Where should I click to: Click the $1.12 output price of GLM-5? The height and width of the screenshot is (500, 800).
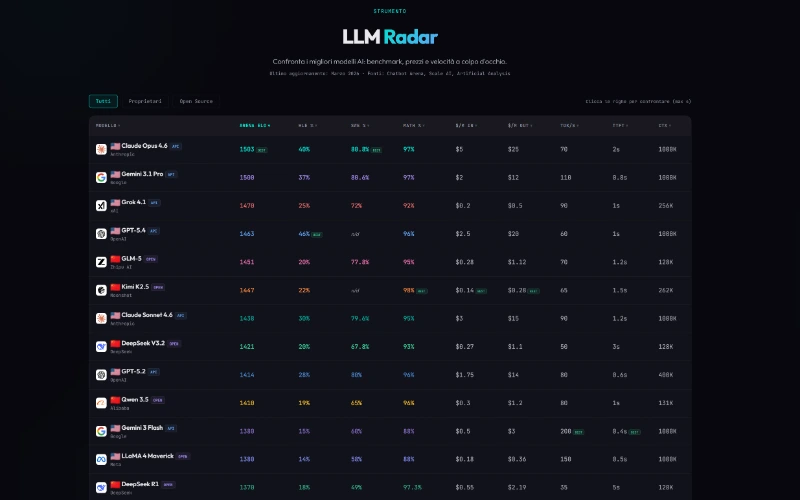click(x=517, y=262)
